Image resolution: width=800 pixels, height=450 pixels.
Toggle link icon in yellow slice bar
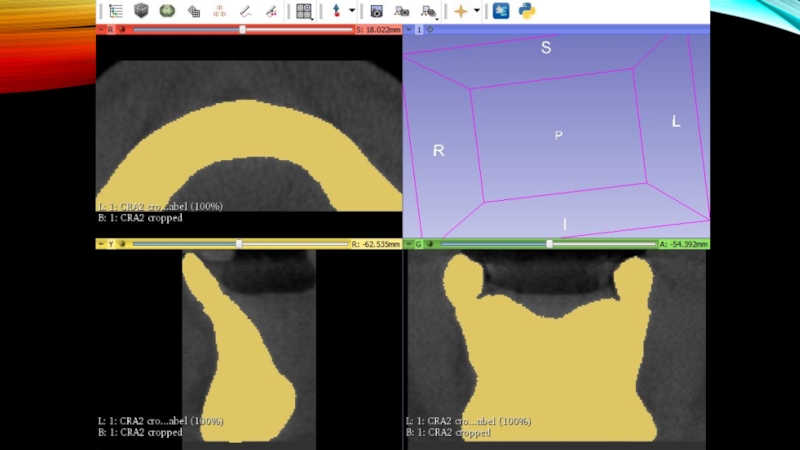pyautogui.click(x=122, y=244)
